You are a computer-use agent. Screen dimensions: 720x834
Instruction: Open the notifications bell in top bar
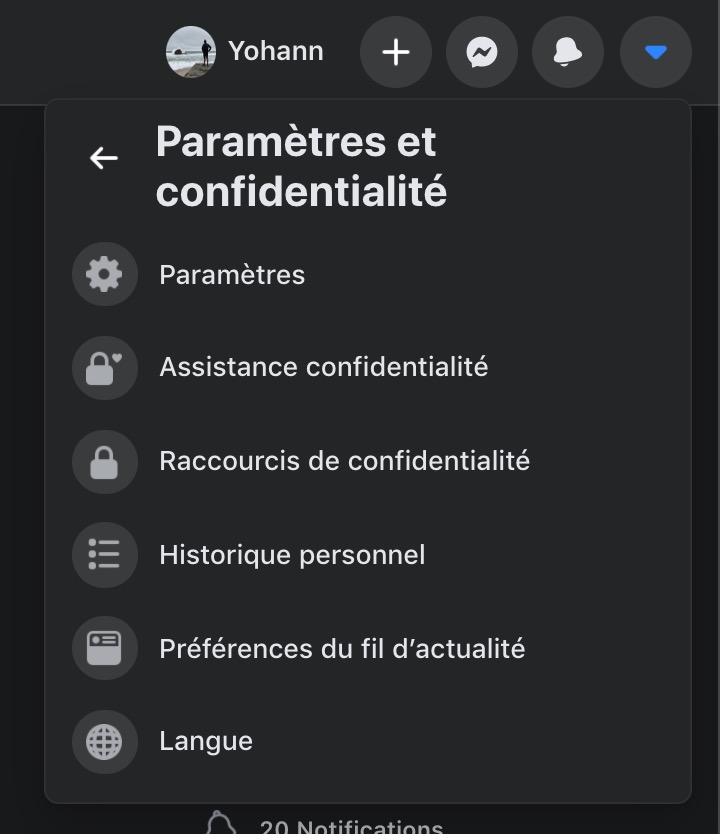coord(568,52)
